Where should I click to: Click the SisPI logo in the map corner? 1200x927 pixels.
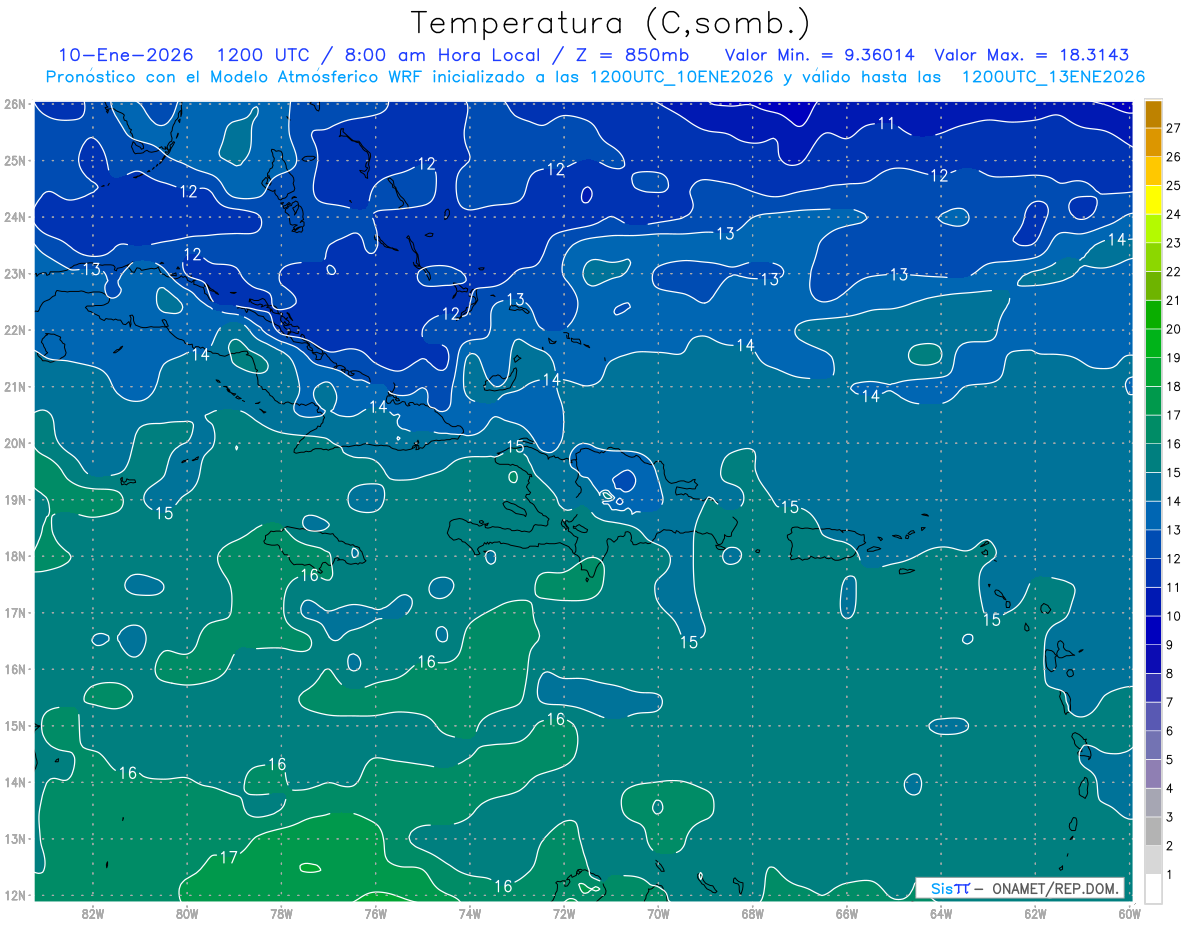pyautogui.click(x=950, y=888)
